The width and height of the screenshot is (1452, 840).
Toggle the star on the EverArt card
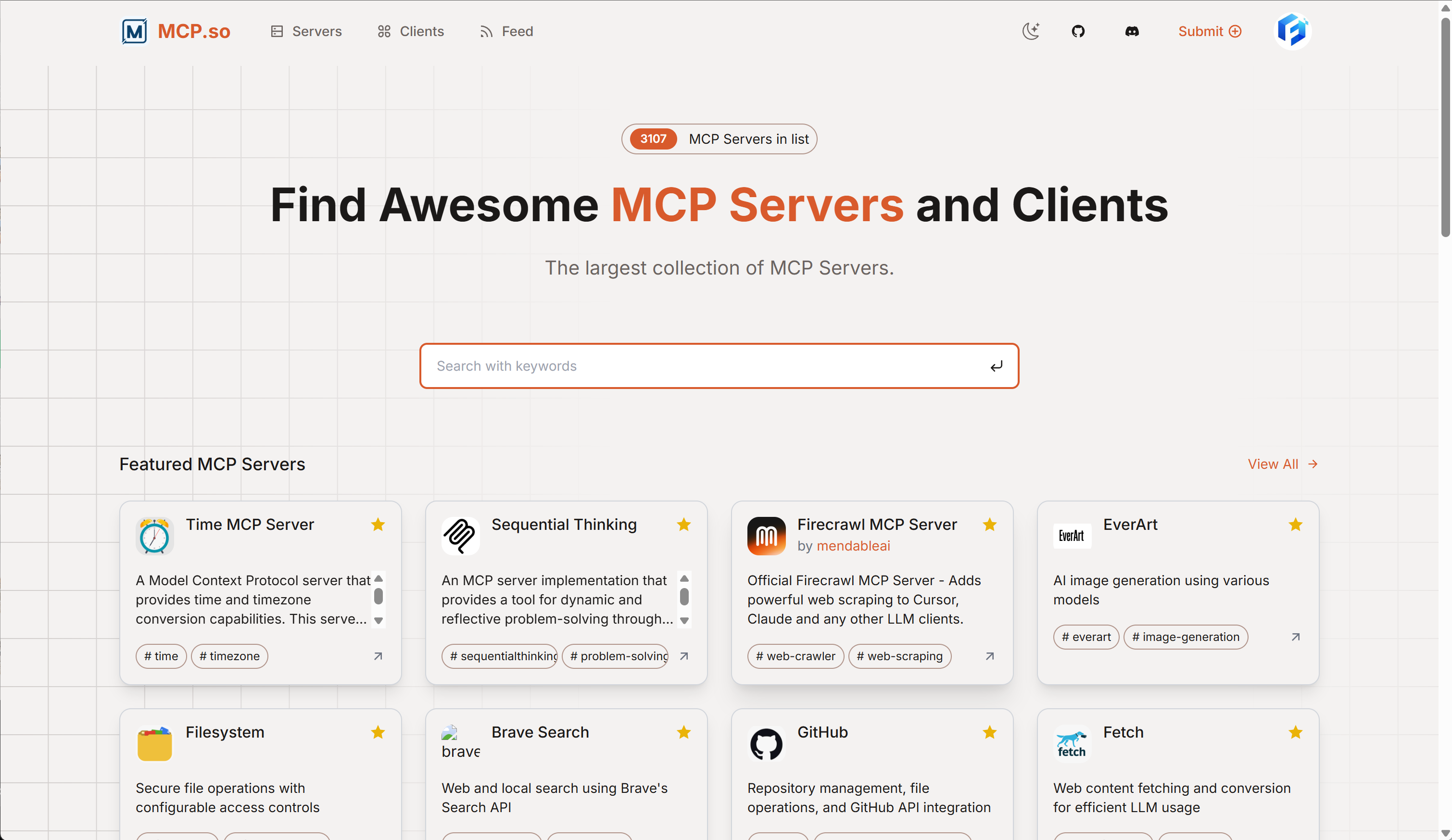[1295, 524]
